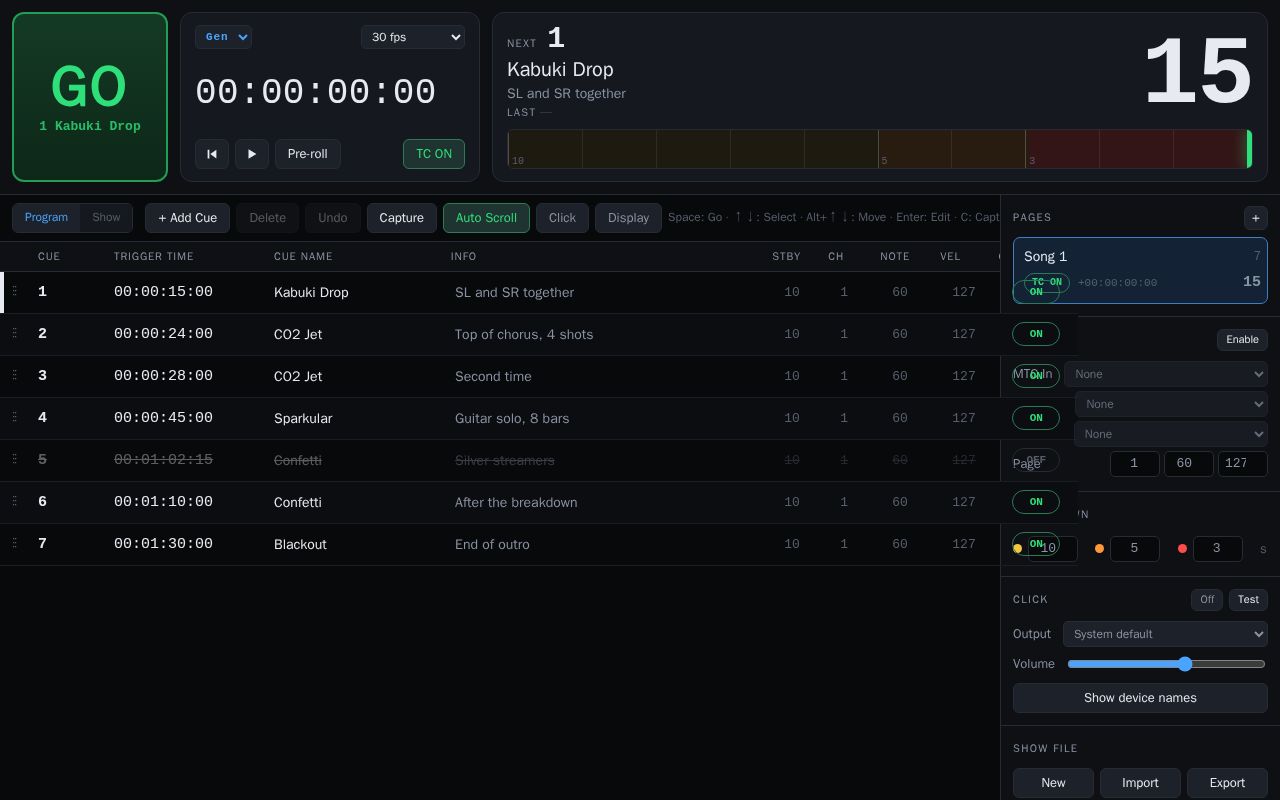Hit the big GO button
This screenshot has width=1280, height=800.
[x=90, y=97]
